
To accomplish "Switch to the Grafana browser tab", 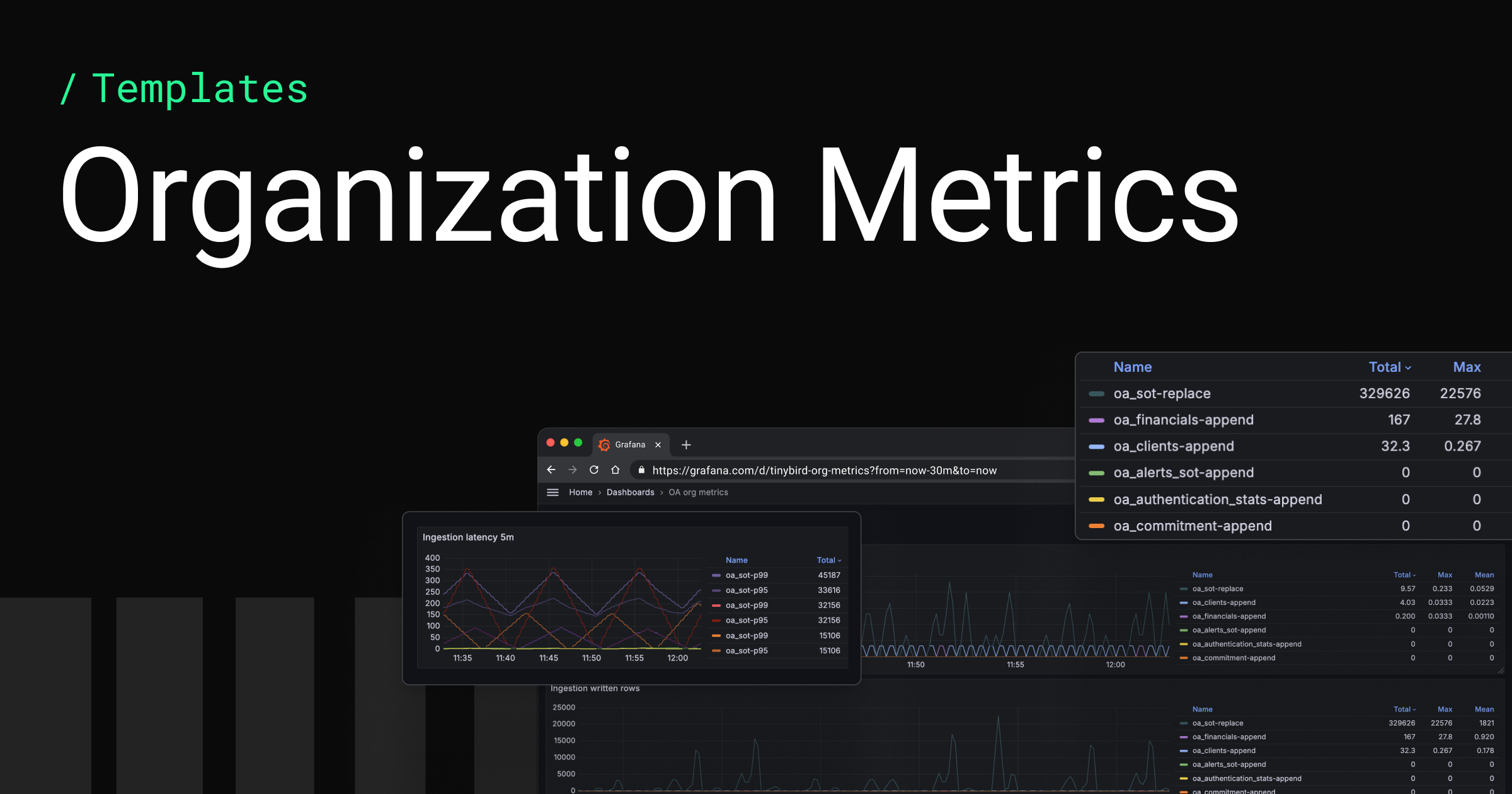I will (631, 444).
